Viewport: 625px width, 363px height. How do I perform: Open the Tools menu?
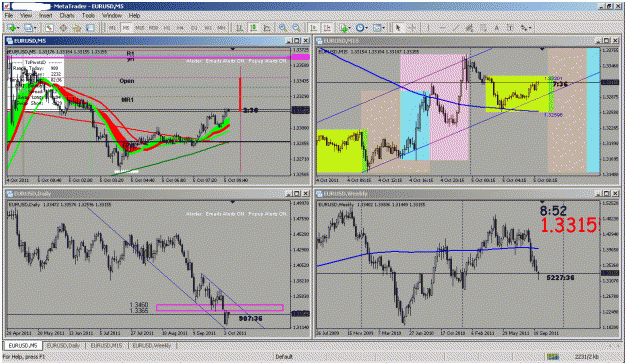pos(88,16)
